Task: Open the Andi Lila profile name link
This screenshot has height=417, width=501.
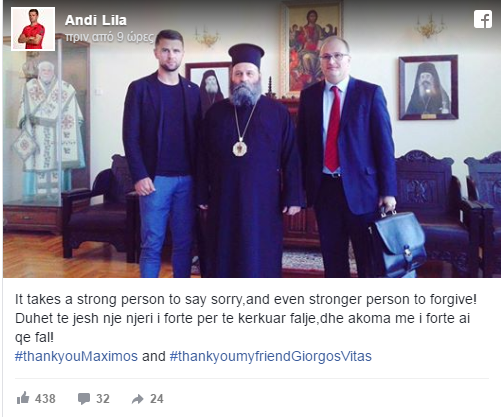Action: coord(96,20)
